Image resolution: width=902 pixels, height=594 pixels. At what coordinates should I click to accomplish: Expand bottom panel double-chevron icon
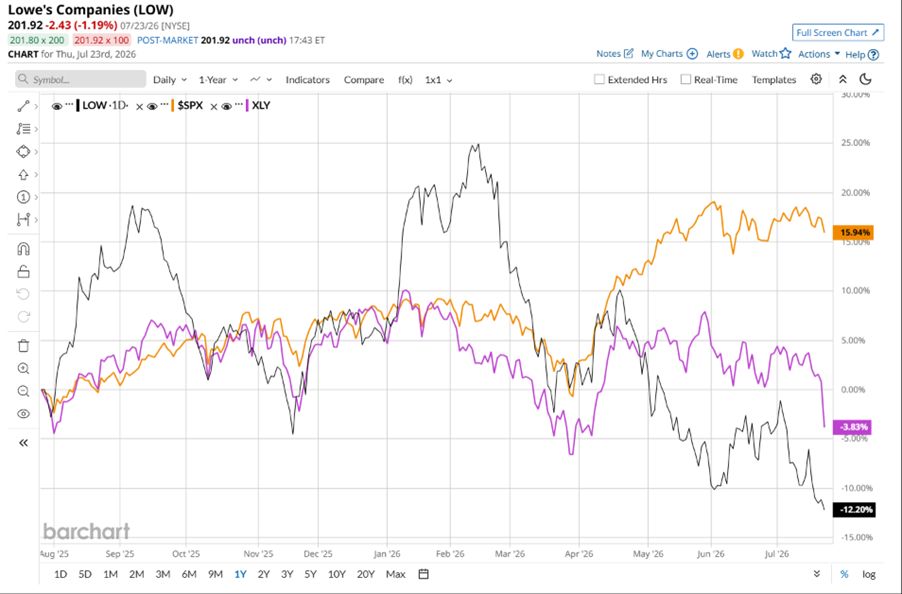(817, 574)
